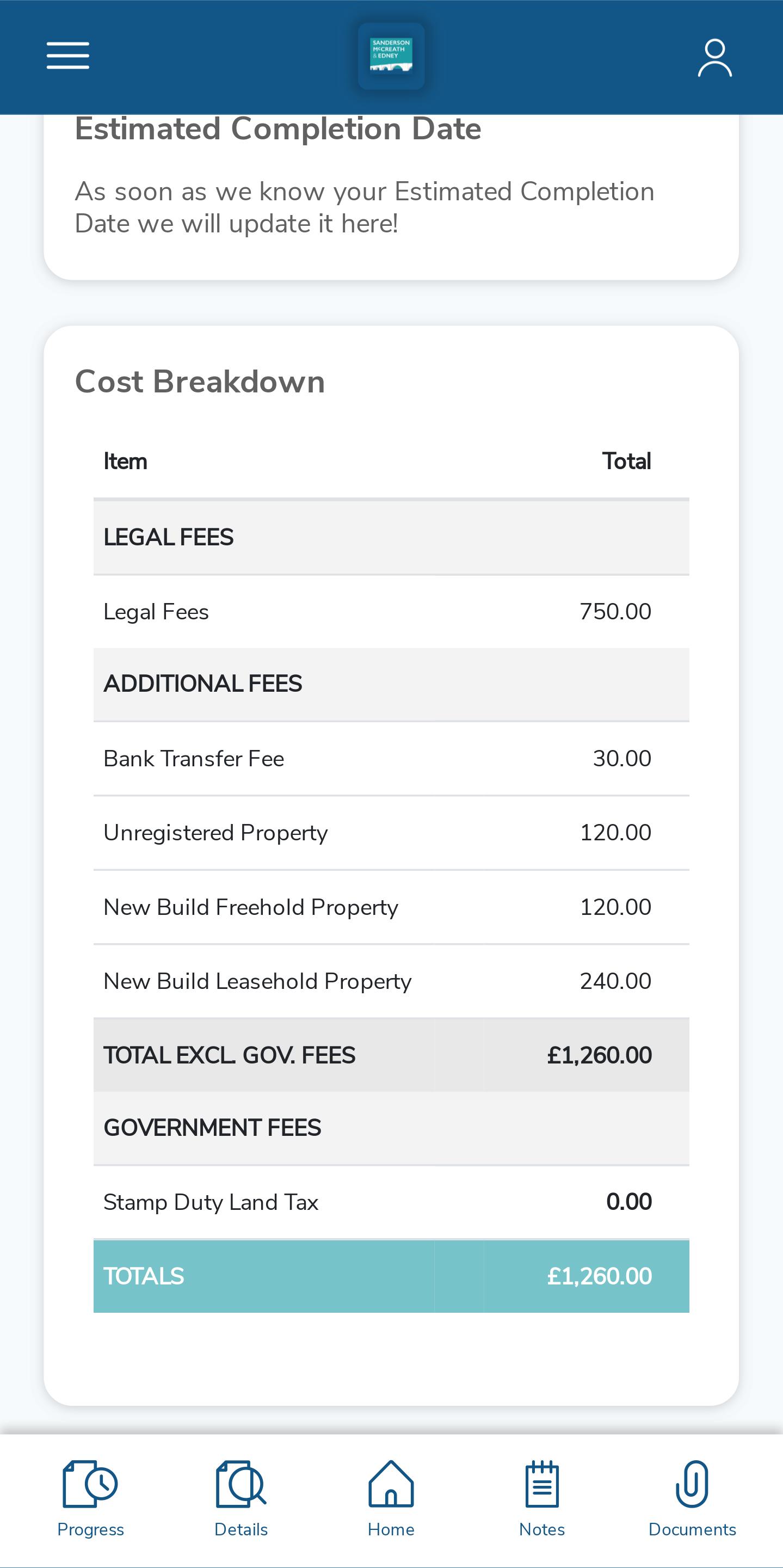Select the Legal Fees 750.00 row

tap(391, 612)
